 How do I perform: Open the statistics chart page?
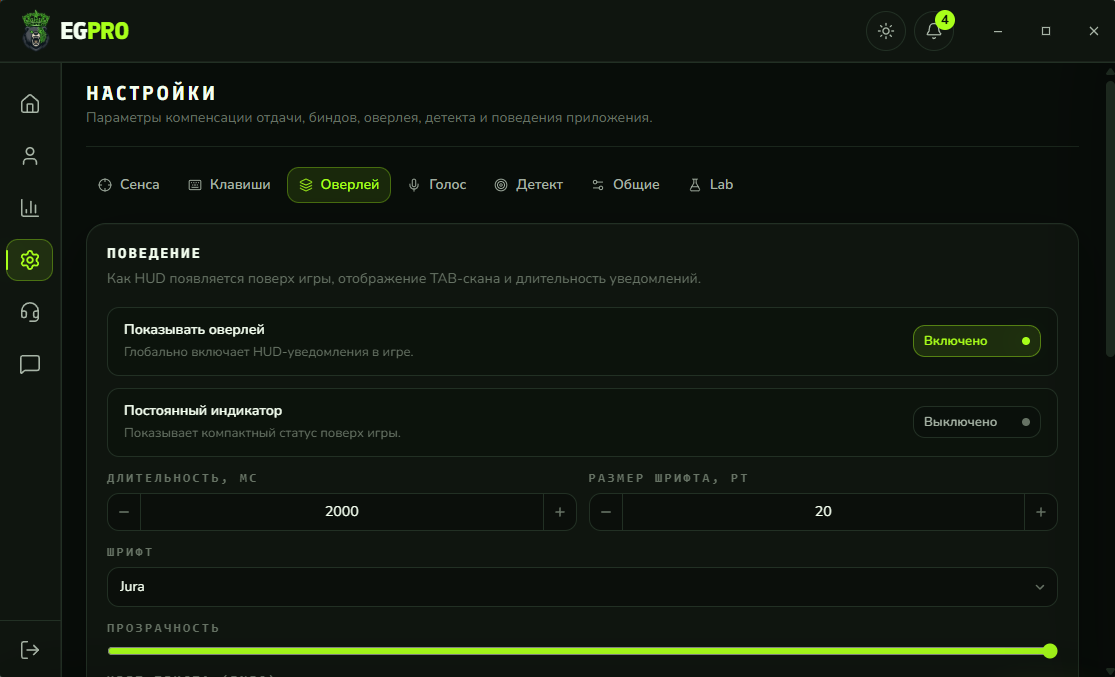(x=30, y=208)
